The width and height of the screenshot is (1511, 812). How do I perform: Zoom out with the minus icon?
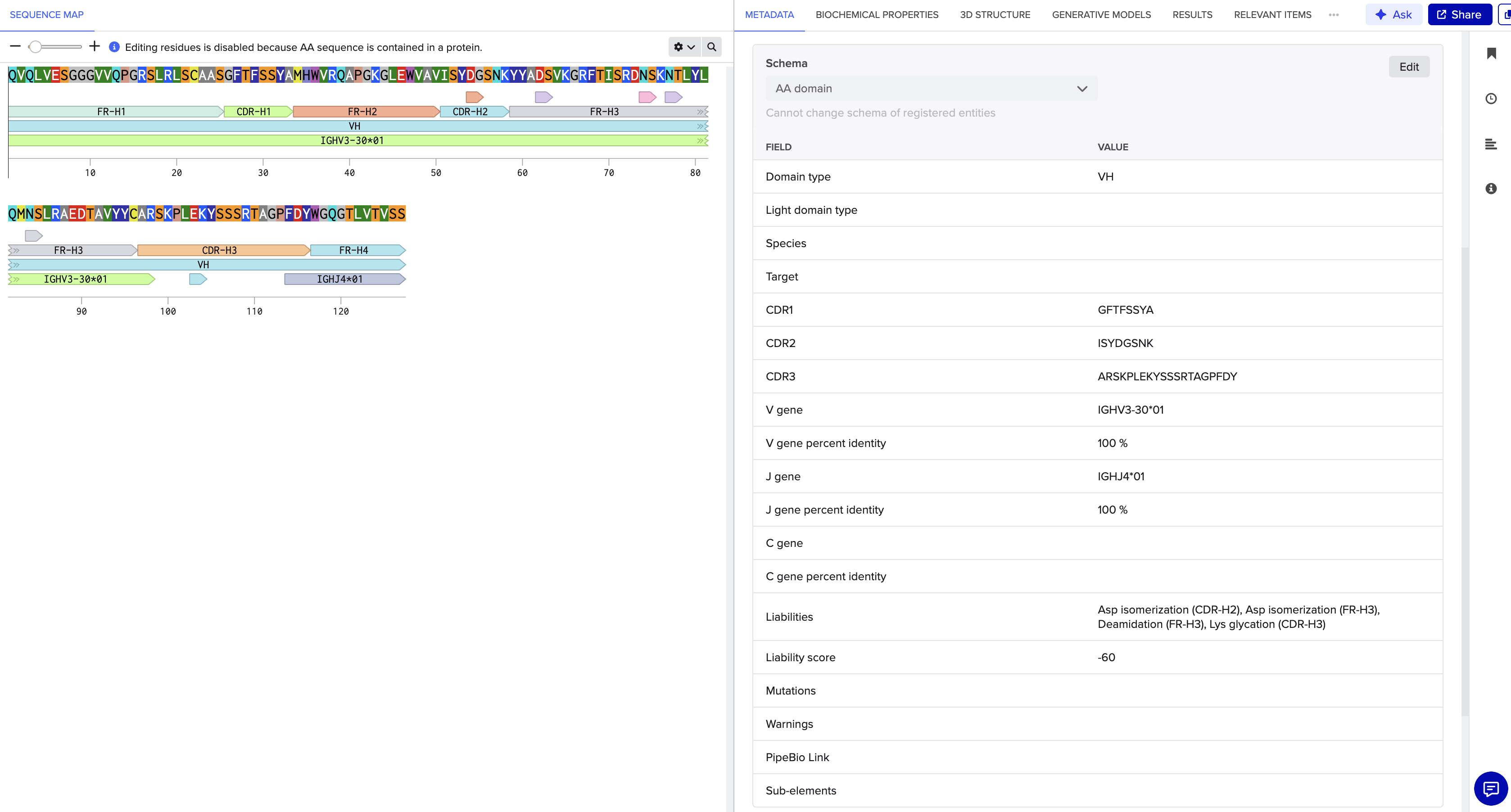point(16,46)
